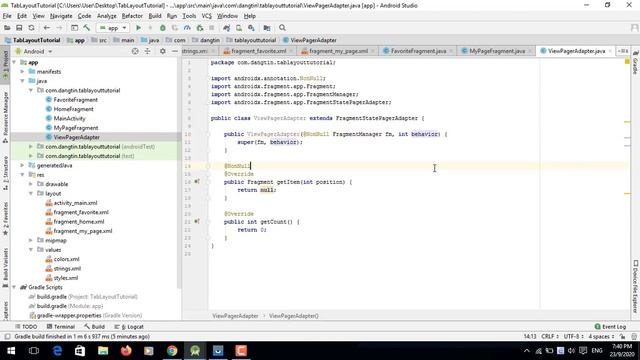Open the Android project view dropdown

(34, 51)
